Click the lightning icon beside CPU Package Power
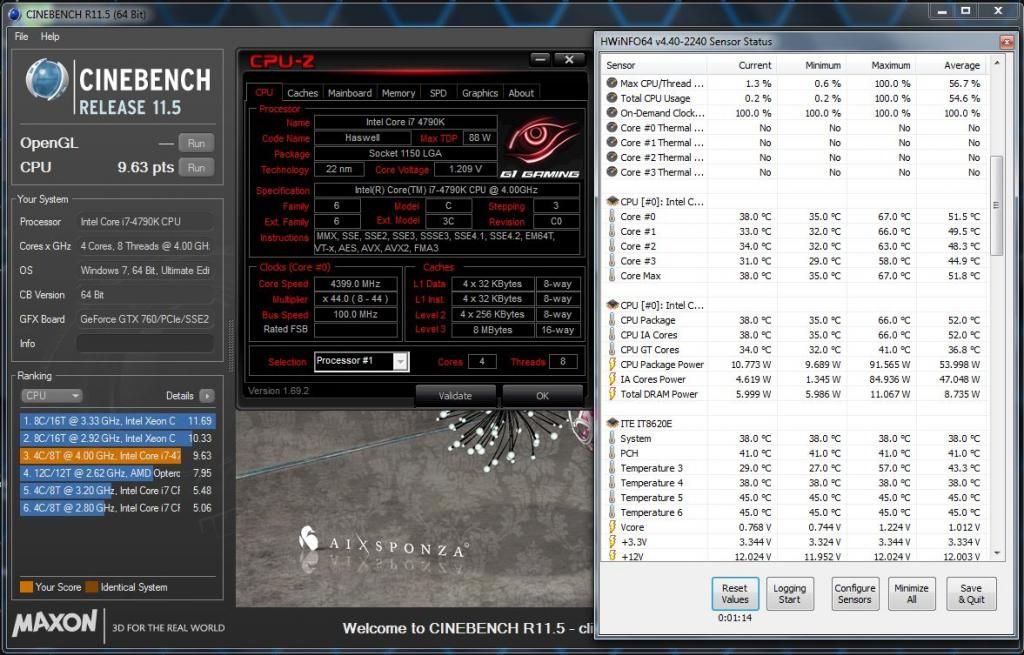Image resolution: width=1024 pixels, height=655 pixels. pyautogui.click(x=611, y=365)
